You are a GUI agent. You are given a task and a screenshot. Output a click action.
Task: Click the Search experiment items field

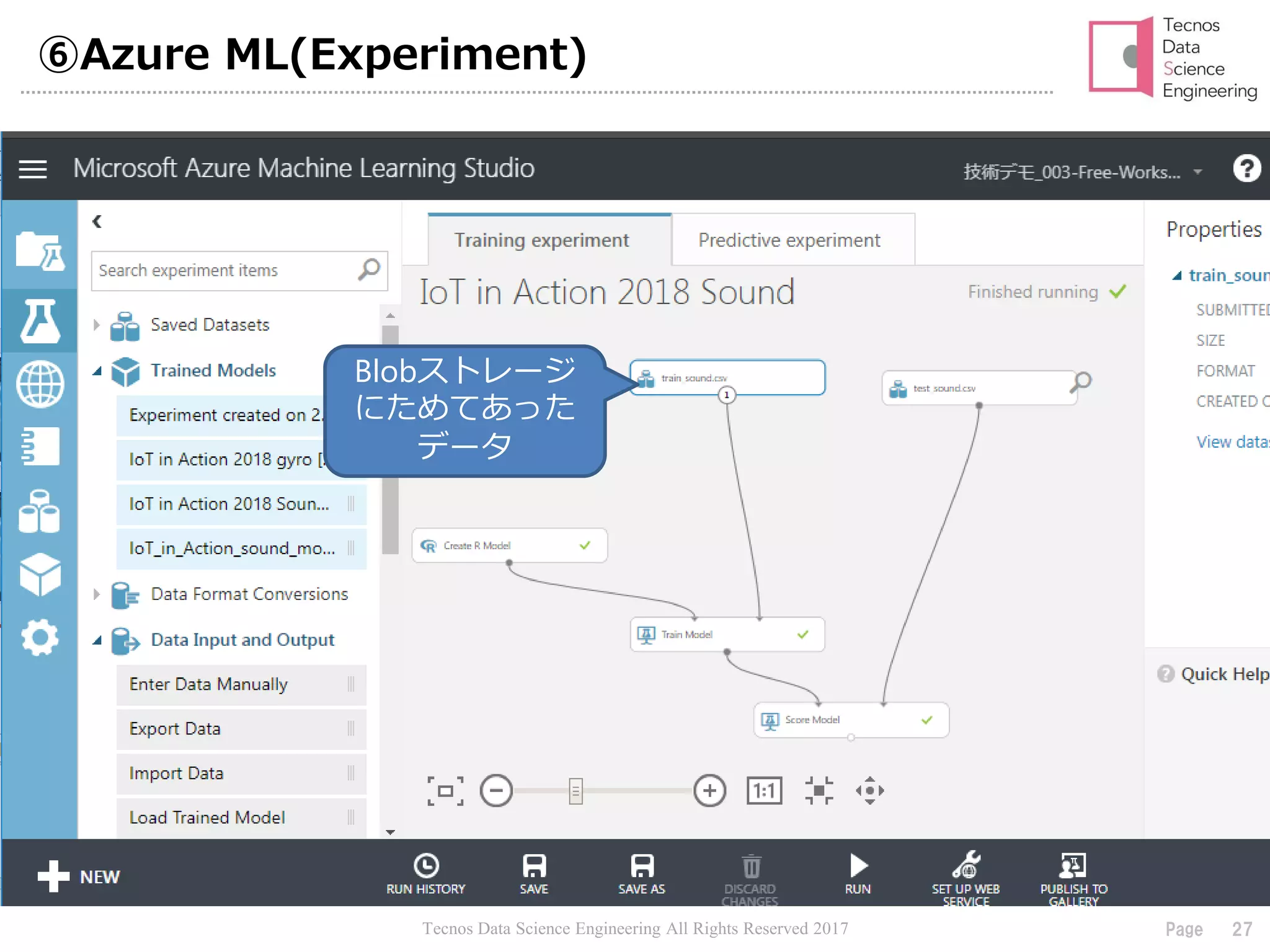coord(240,271)
